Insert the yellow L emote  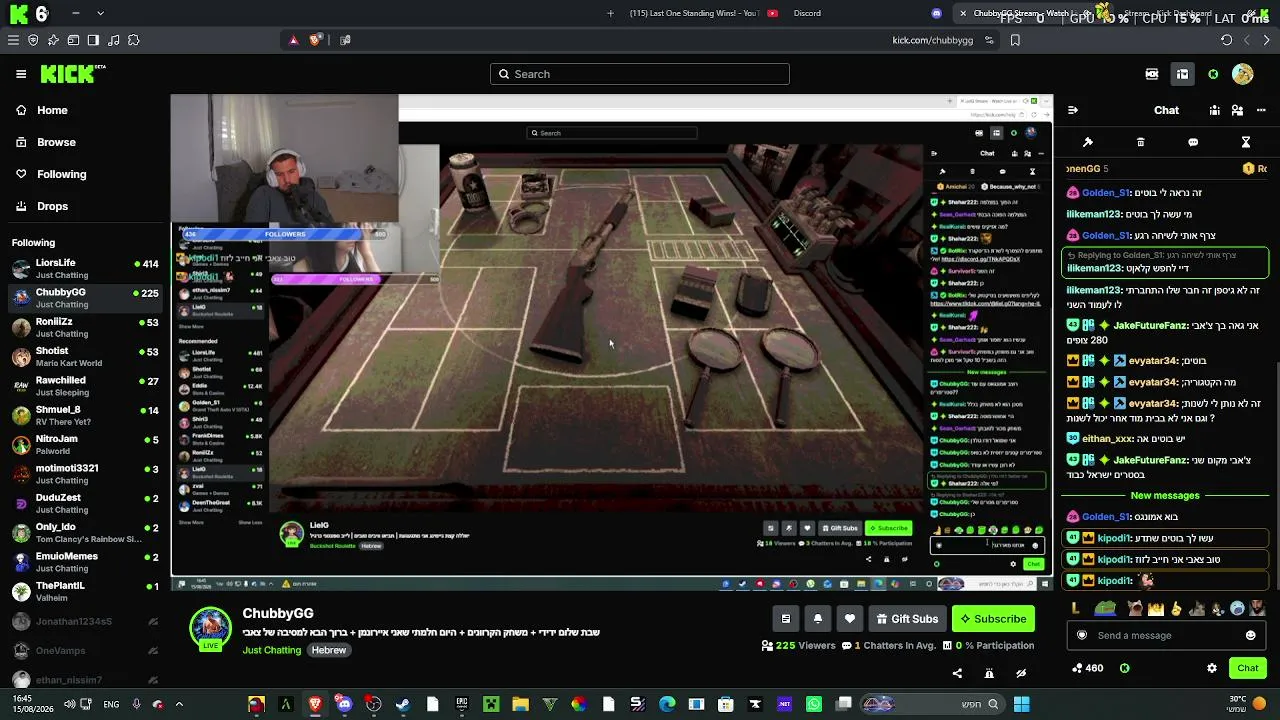pos(1076,608)
